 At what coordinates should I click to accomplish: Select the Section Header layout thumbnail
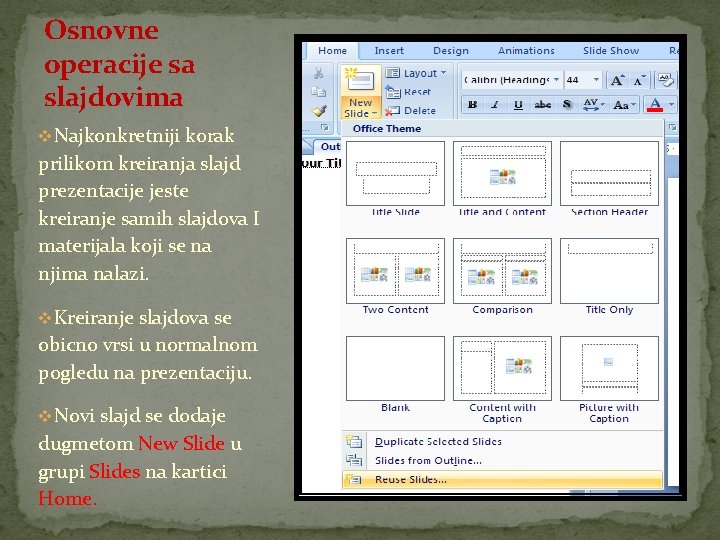coord(609,174)
